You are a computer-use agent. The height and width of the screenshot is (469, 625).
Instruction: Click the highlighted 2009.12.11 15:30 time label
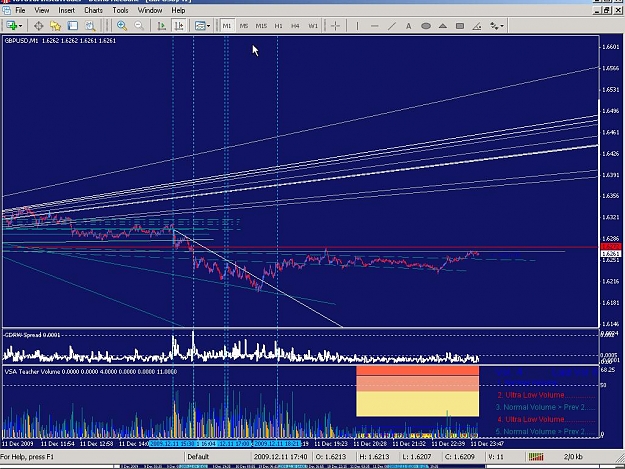[172, 443]
